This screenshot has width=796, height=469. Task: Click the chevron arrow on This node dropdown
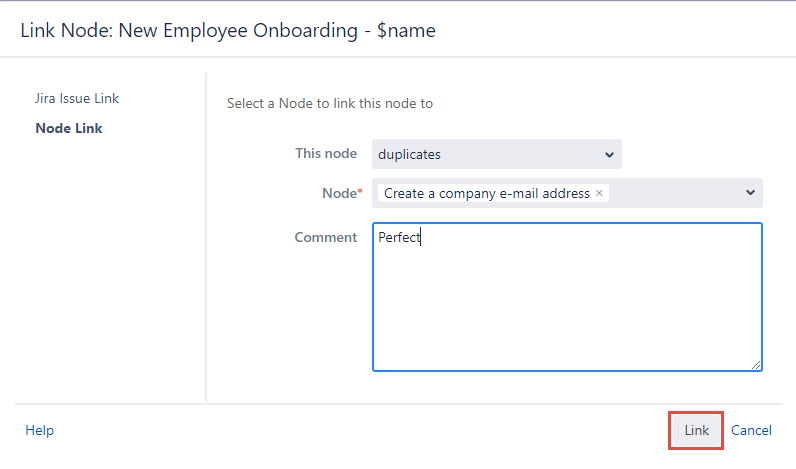[x=610, y=155]
